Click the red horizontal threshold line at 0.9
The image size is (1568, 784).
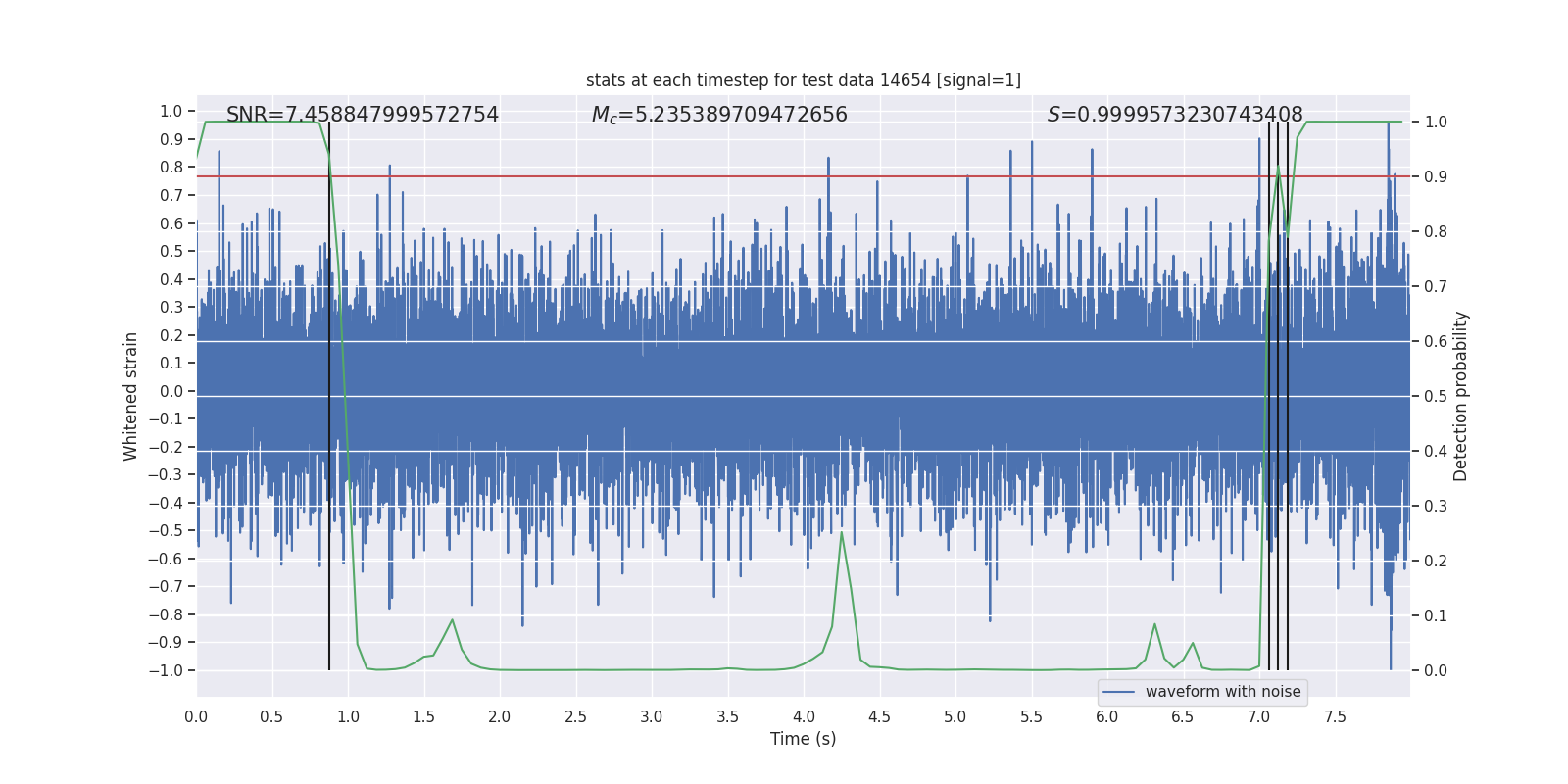(803, 176)
